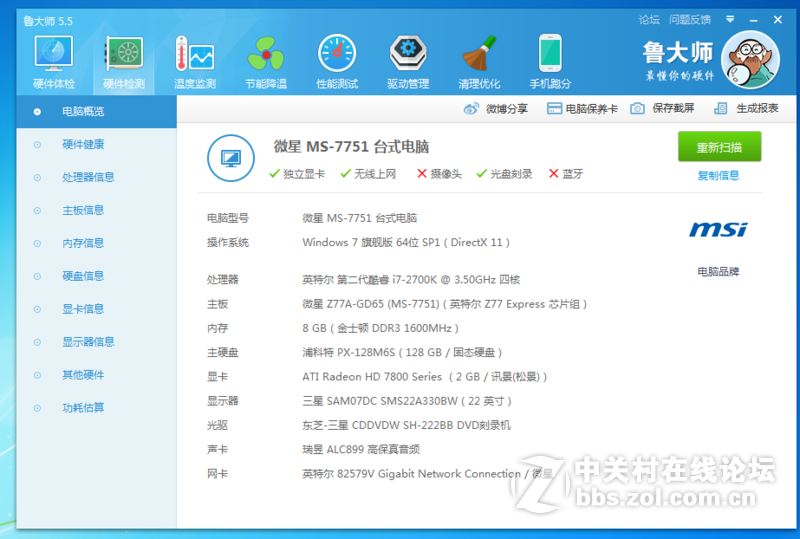Click the 微博分享 Weibo icon

click(471, 109)
